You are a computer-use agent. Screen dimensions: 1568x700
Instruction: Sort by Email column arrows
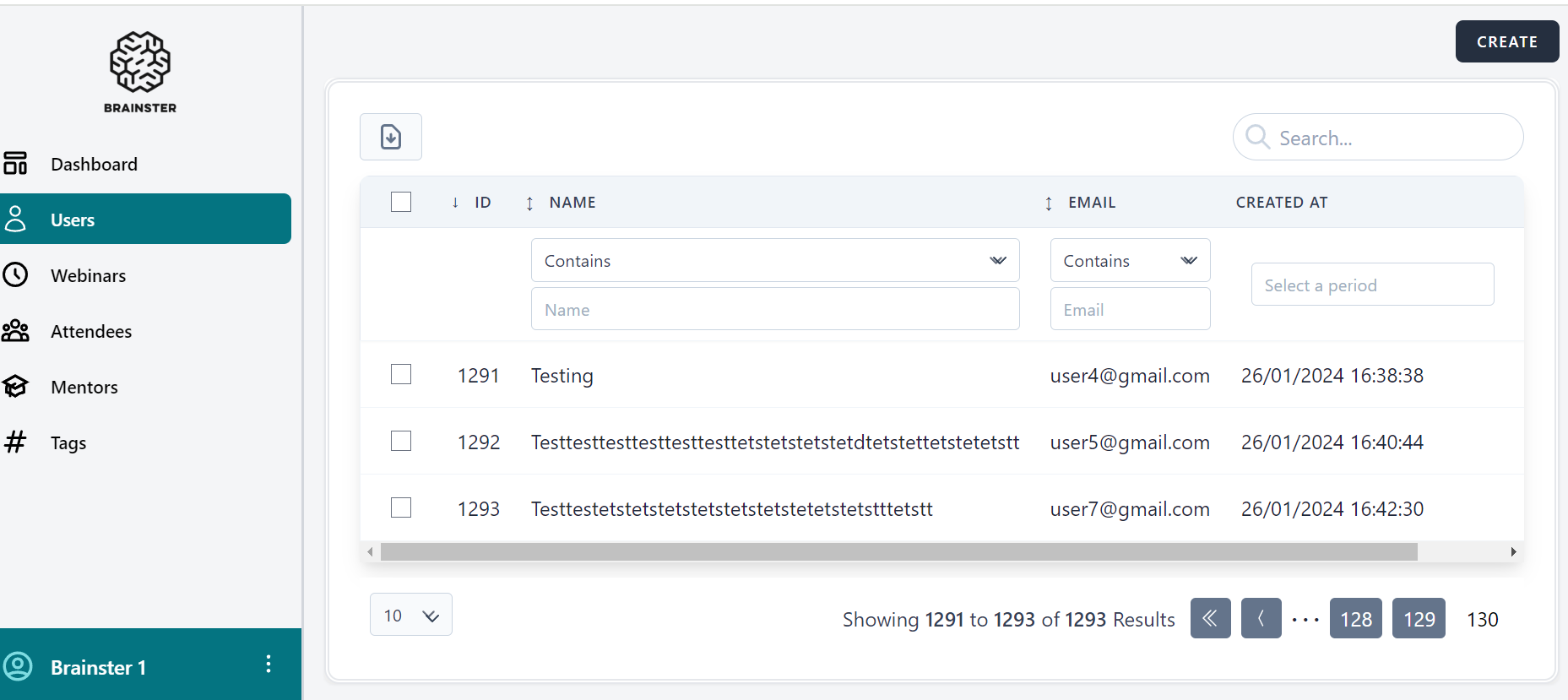(x=1048, y=203)
